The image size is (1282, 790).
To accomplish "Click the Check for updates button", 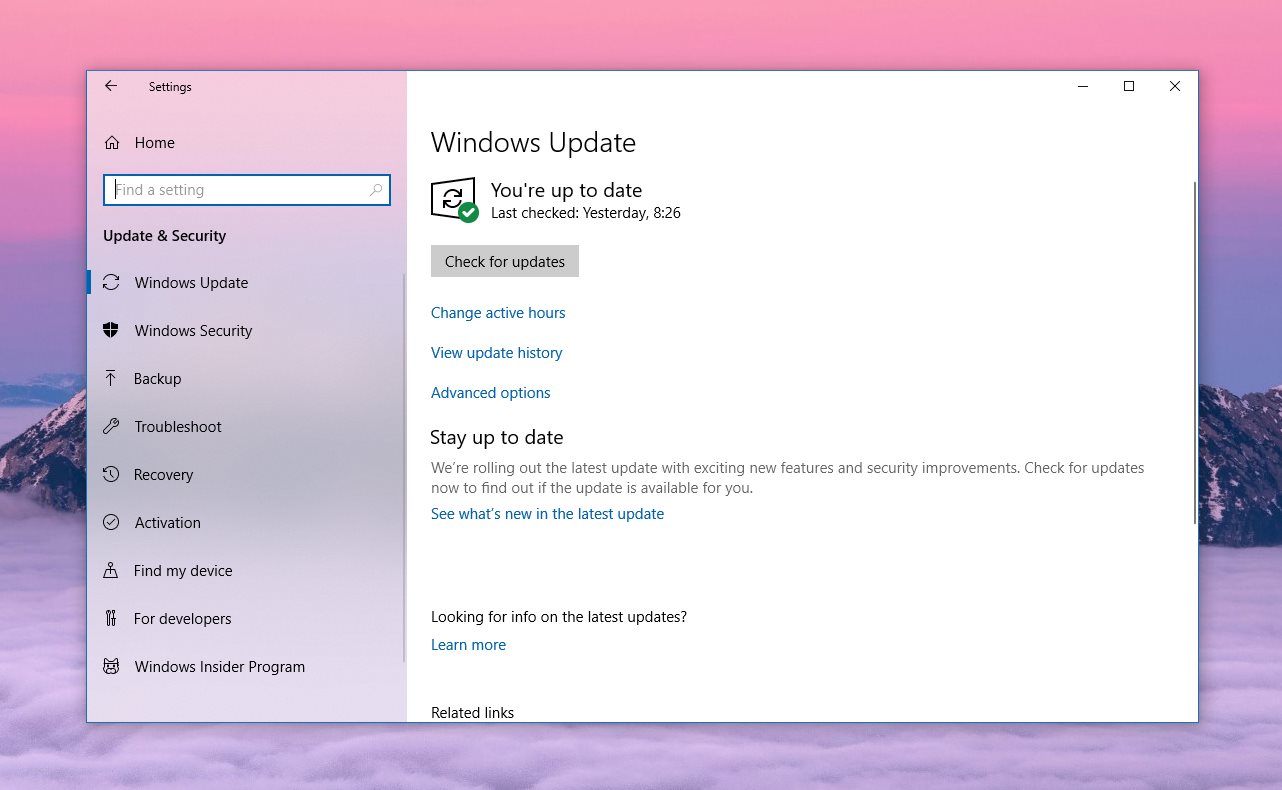I will pos(505,261).
